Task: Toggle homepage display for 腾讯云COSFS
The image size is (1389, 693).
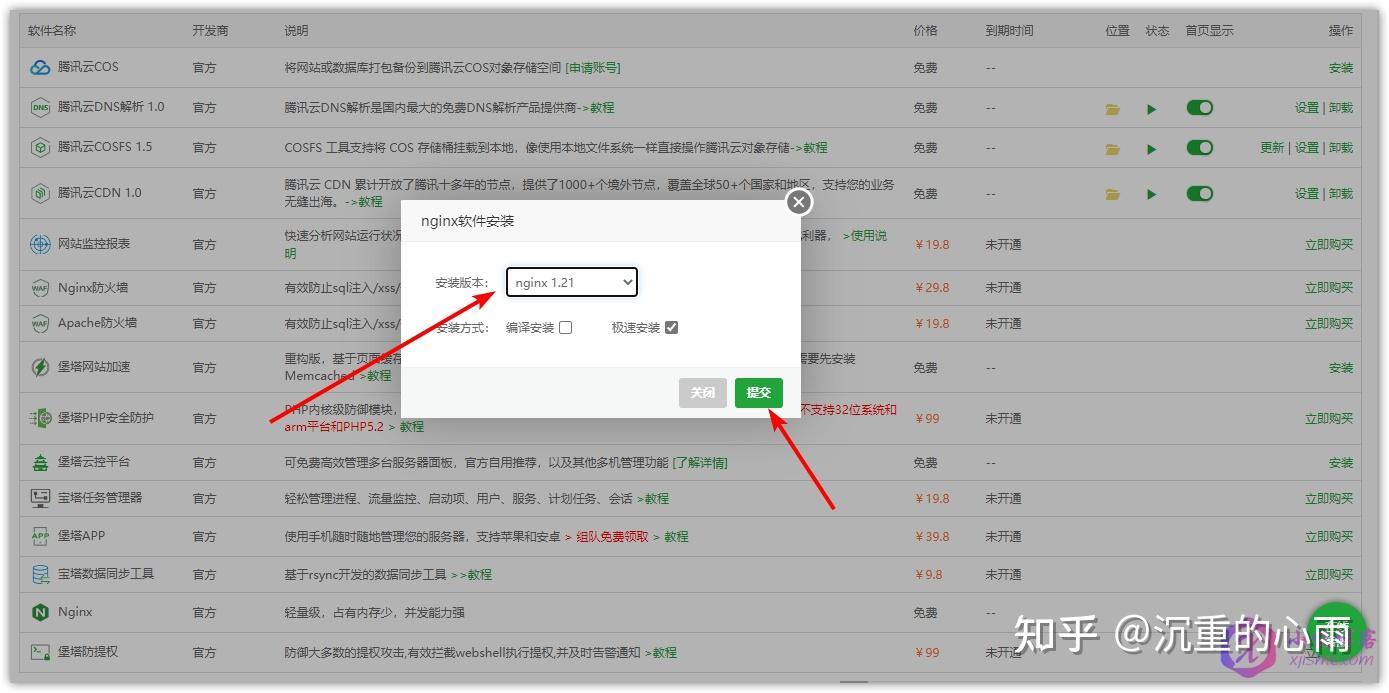Action: 1200,147
